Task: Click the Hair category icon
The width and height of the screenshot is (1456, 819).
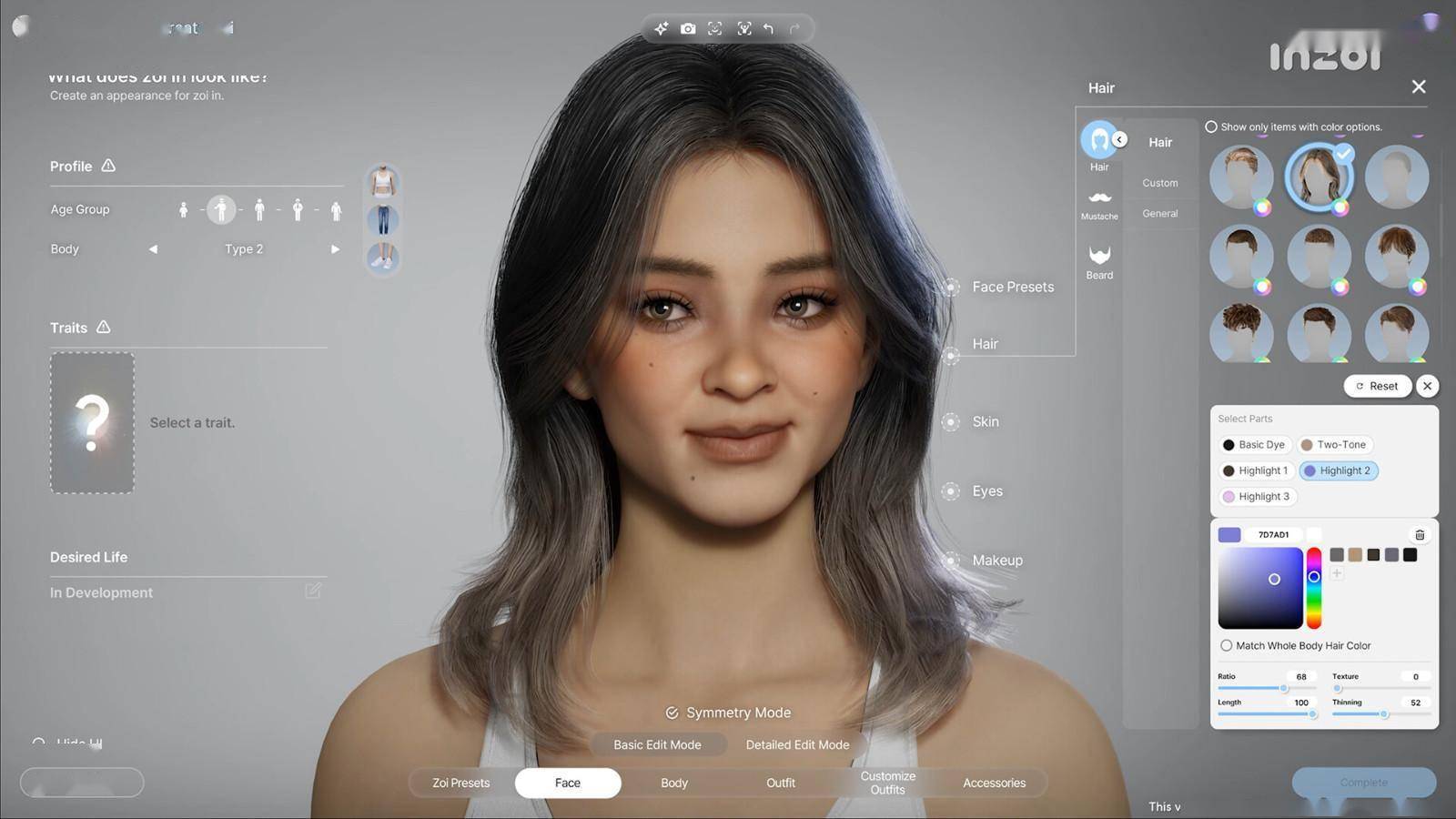Action: [x=1098, y=141]
